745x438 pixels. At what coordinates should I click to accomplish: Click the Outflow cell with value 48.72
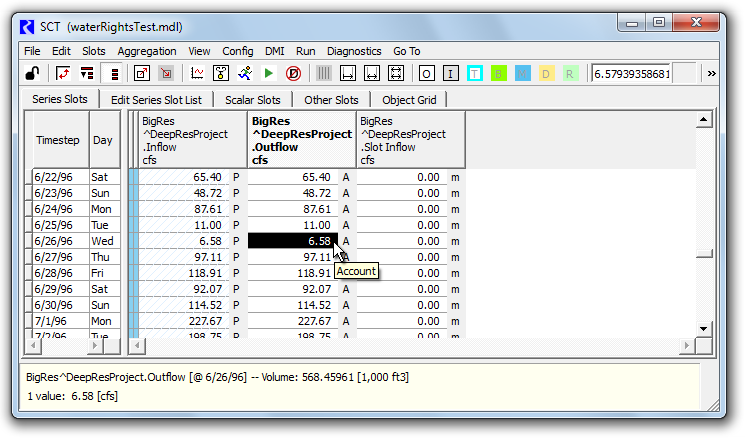[293, 193]
